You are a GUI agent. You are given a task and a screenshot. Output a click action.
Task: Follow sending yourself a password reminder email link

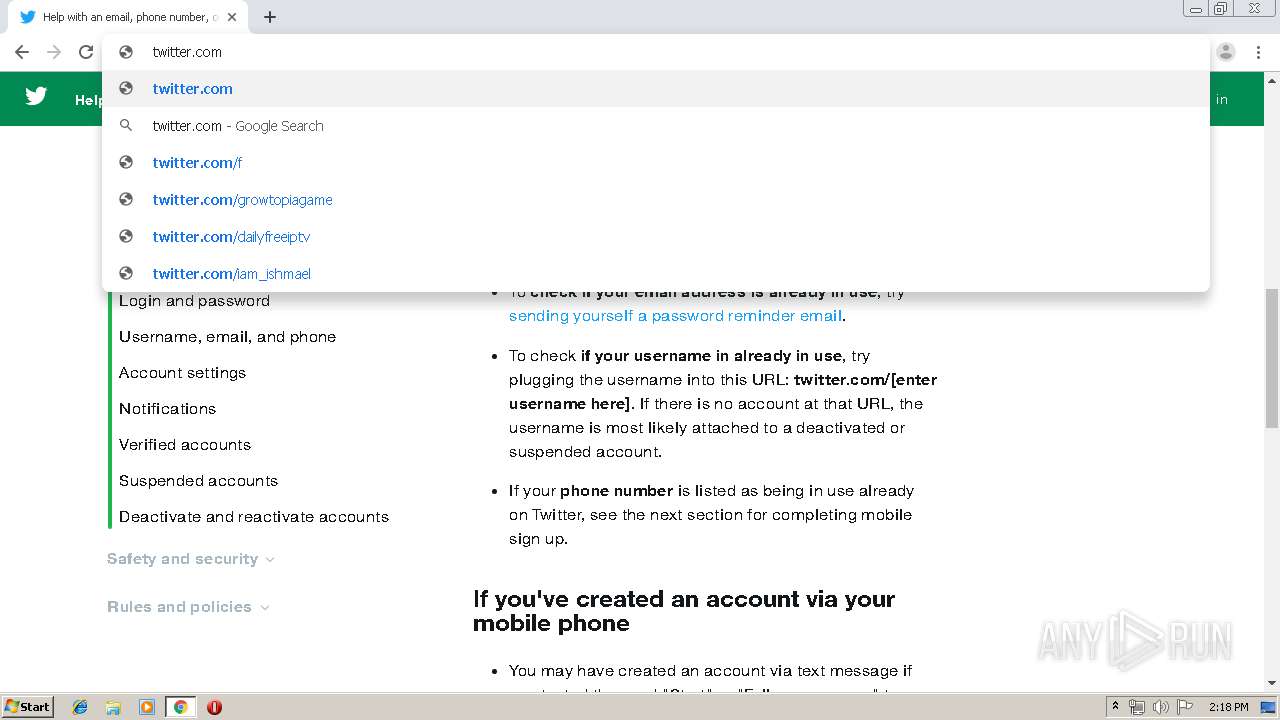tap(675, 316)
